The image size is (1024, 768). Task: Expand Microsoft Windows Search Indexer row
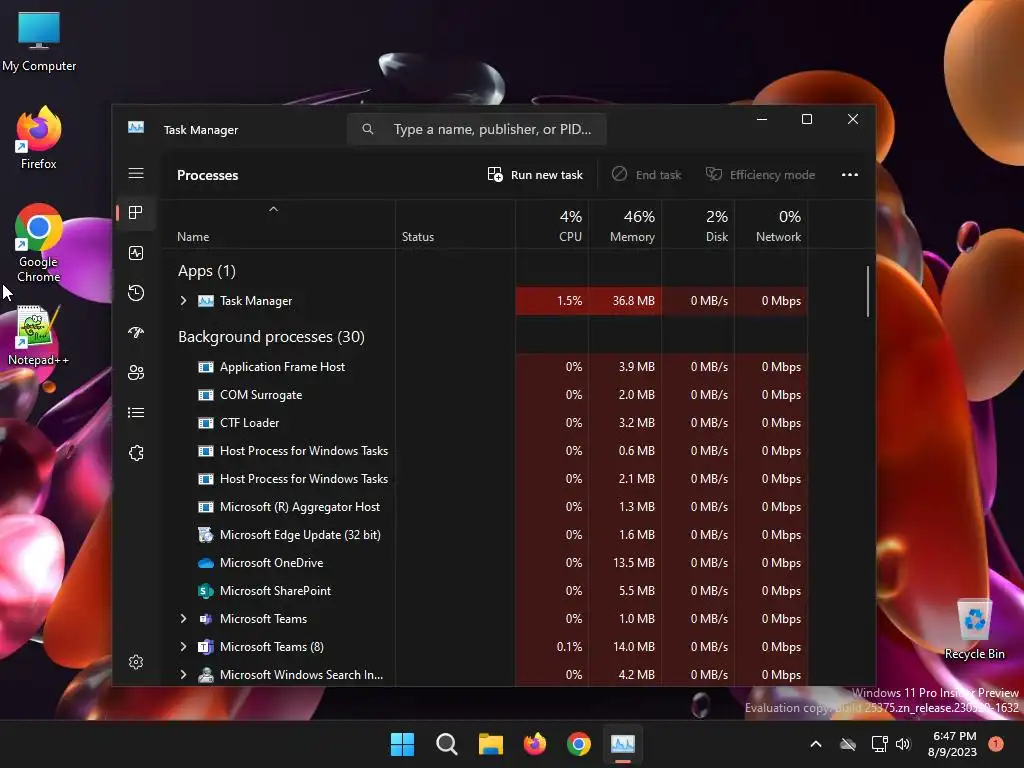[x=184, y=675]
